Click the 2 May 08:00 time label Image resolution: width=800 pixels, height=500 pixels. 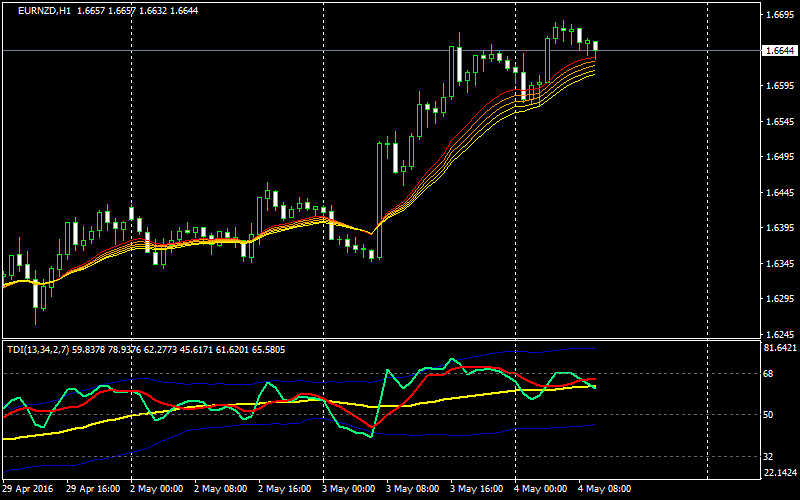point(220,489)
